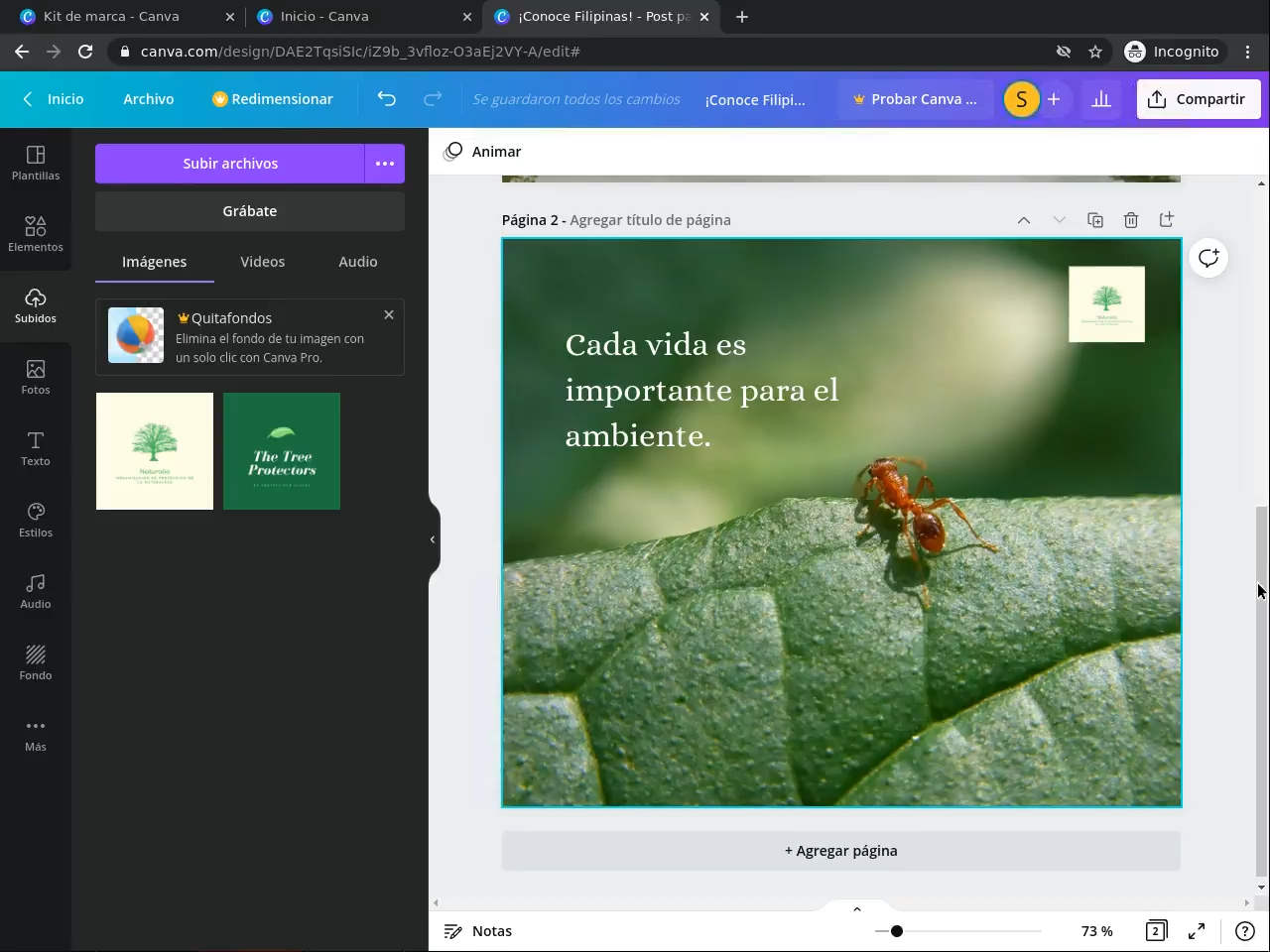Open the Audio sidebar panel
This screenshot has width=1270, height=952.
(36, 591)
